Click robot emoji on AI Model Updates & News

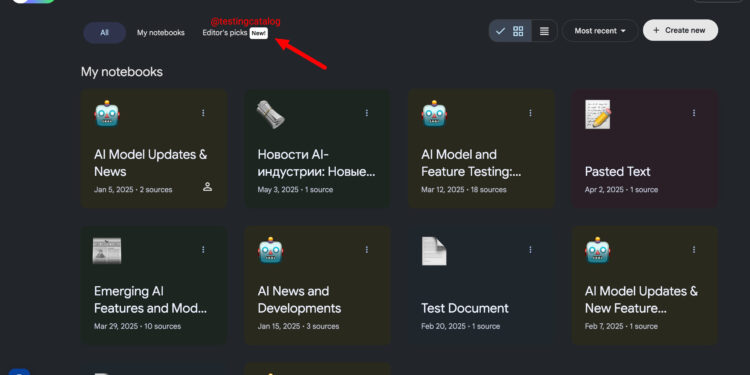click(x=107, y=113)
